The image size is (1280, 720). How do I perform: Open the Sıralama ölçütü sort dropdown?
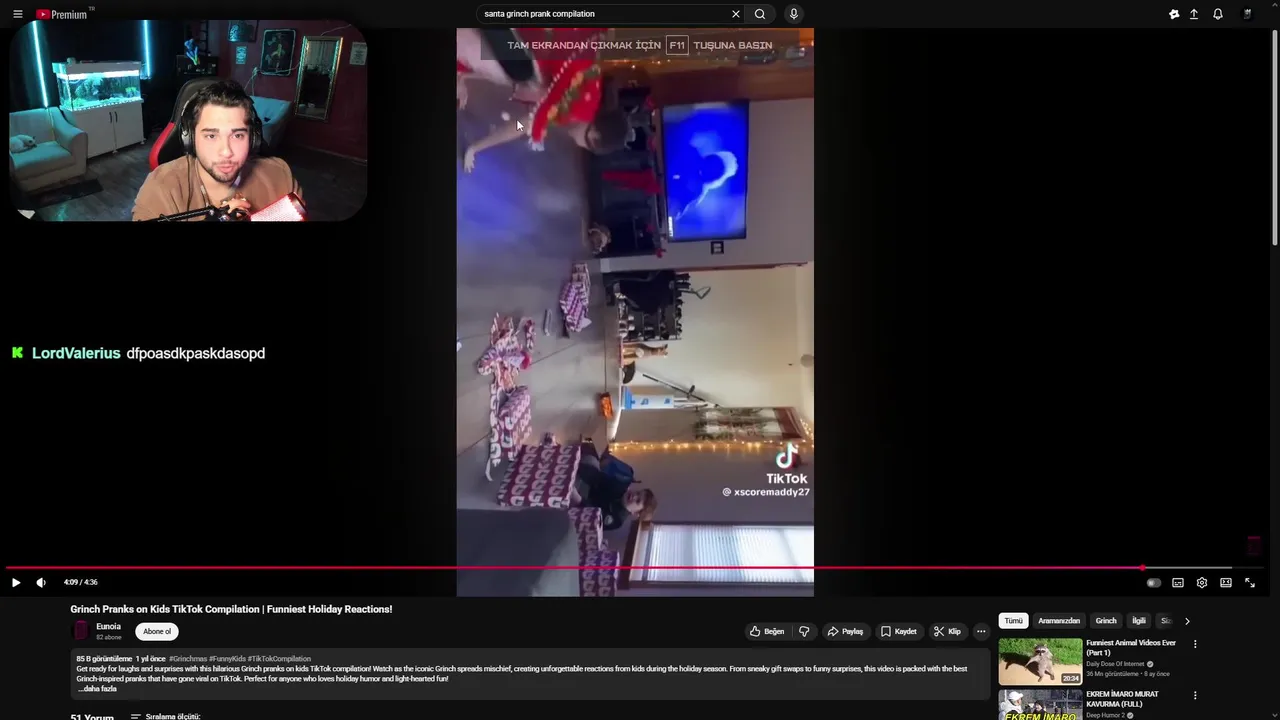[166, 716]
